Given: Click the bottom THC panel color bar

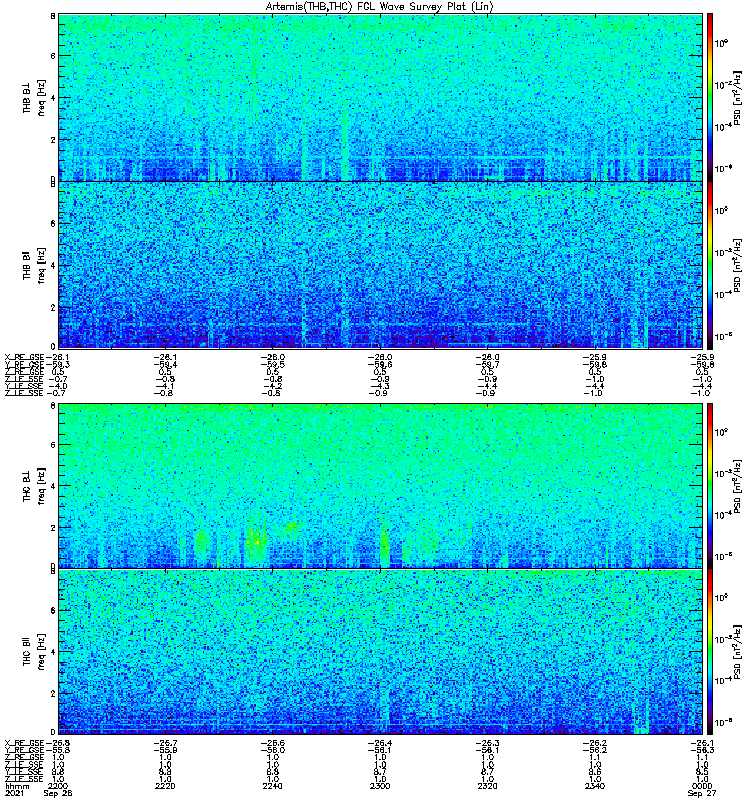Looking at the screenshot, I should tap(710, 652).
